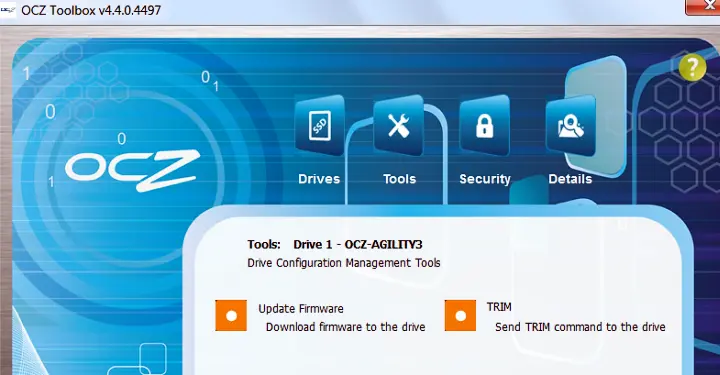Screen dimensions: 720x375
Task: Click the TRIM label text
Action: tap(499, 307)
